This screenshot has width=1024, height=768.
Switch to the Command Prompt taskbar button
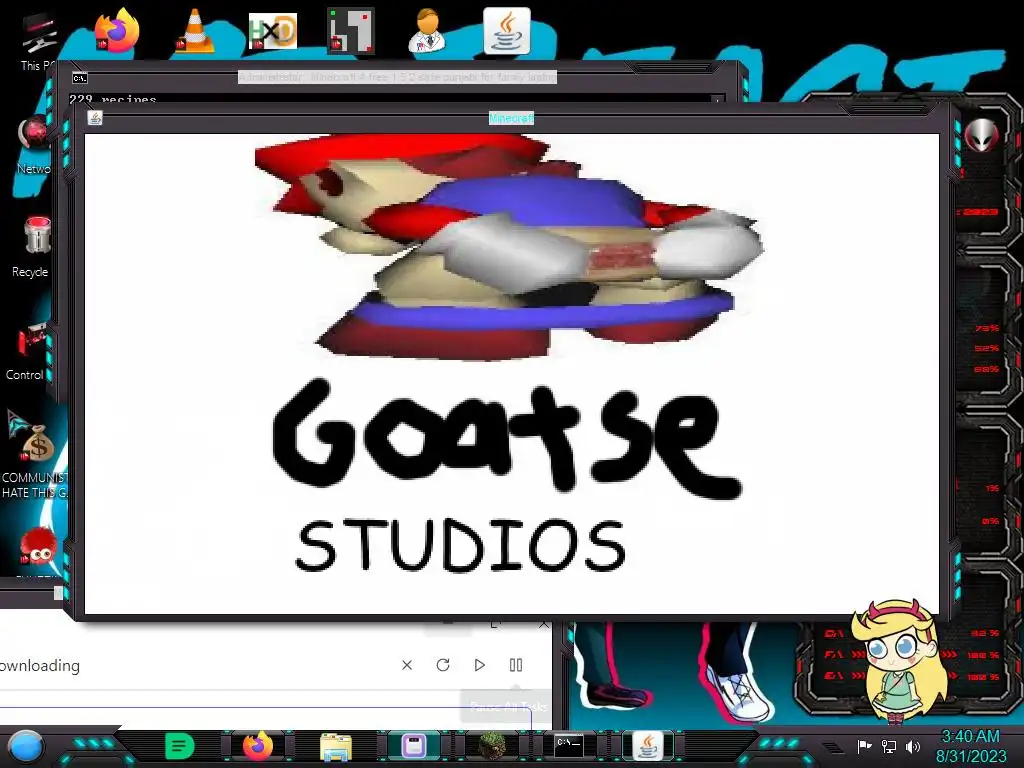[568, 745]
